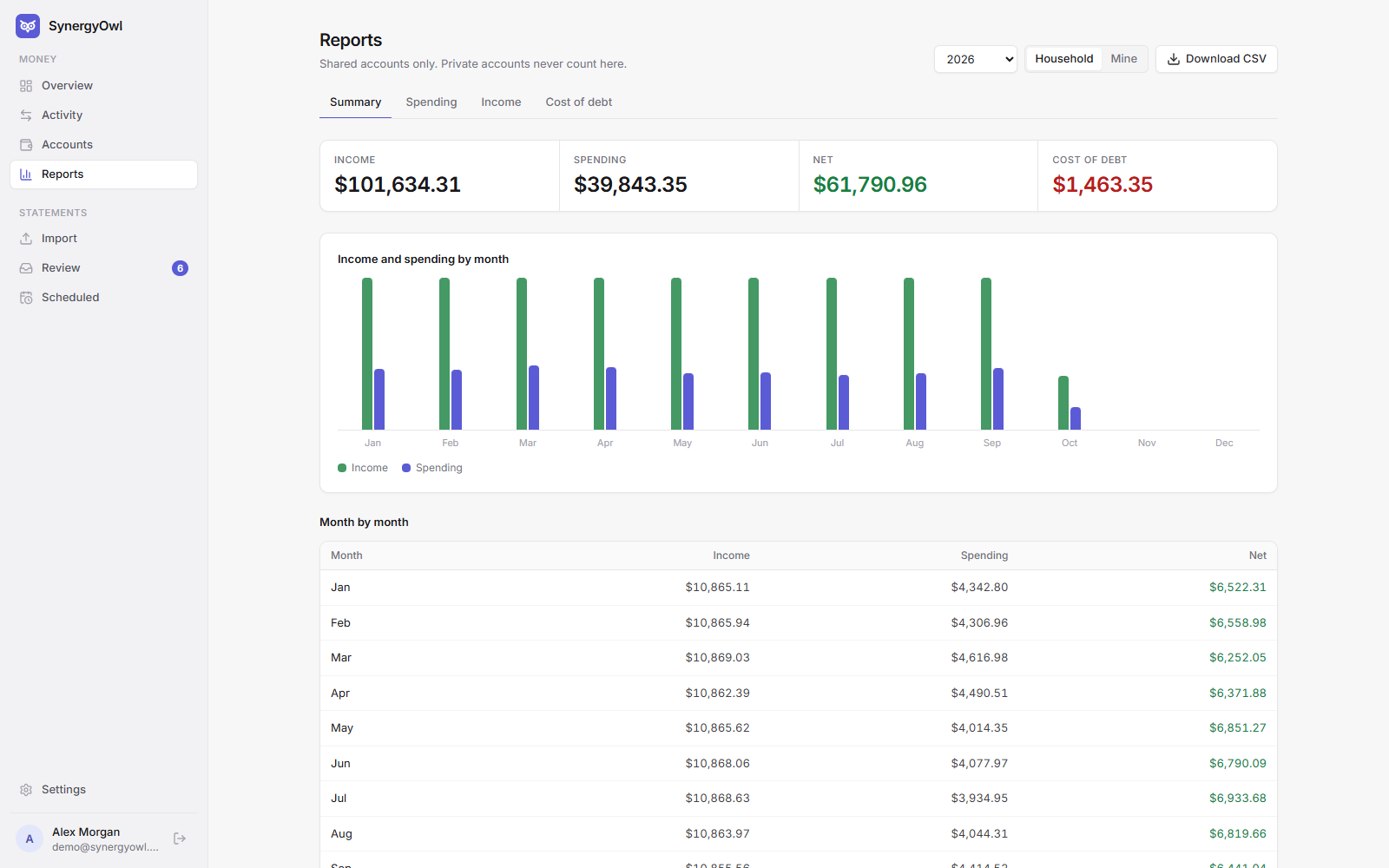Viewport: 1389px width, 868px height.
Task: Open the Cost of debt tab
Action: [579, 102]
